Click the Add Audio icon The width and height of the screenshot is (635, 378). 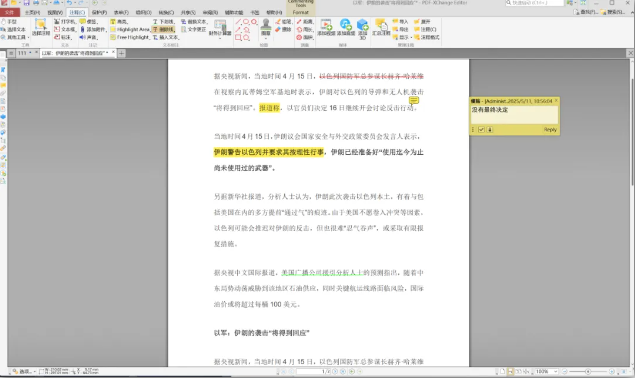345,28
